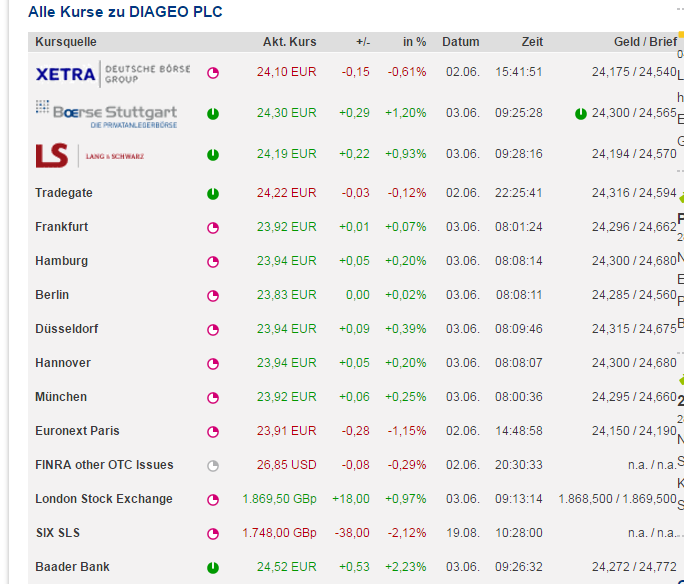
Task: Open the Frankfurt quote source
Action: pyautogui.click(x=62, y=227)
